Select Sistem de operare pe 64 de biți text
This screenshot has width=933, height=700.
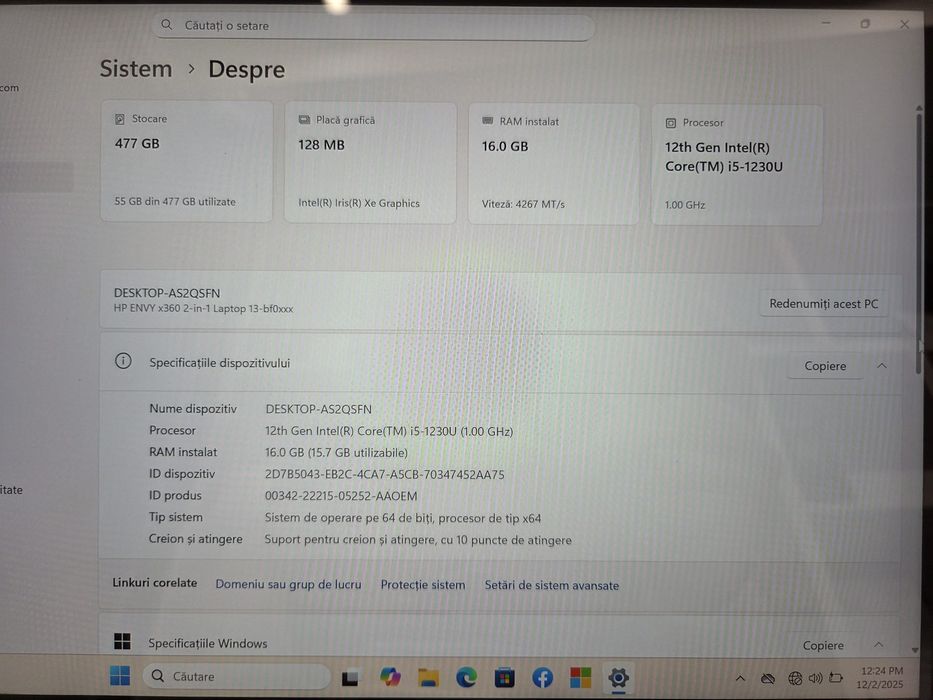(403, 518)
